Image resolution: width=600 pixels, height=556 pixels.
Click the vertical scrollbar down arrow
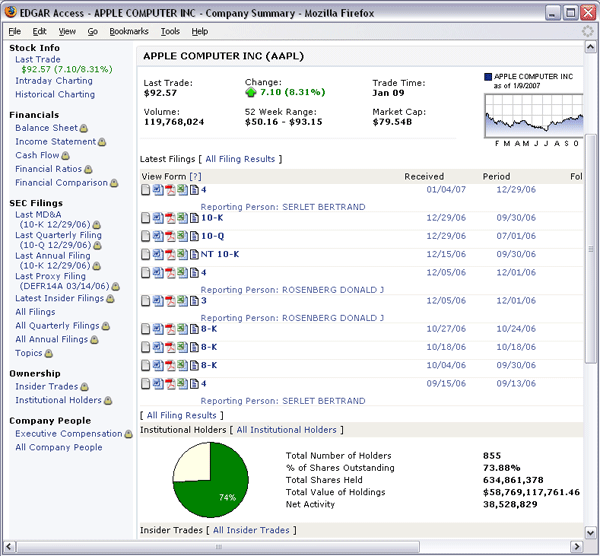coord(591,532)
